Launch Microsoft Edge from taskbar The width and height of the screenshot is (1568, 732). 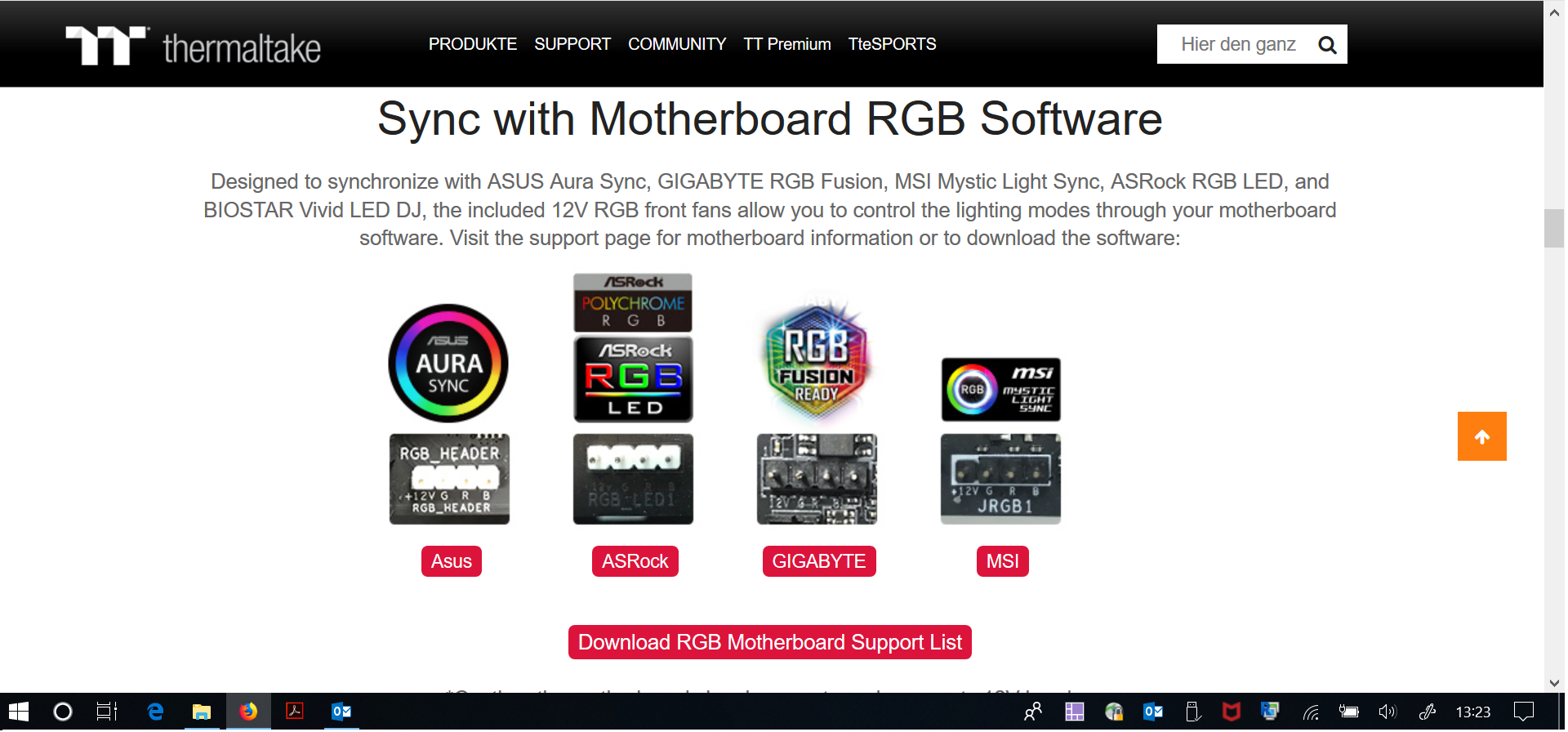click(155, 712)
